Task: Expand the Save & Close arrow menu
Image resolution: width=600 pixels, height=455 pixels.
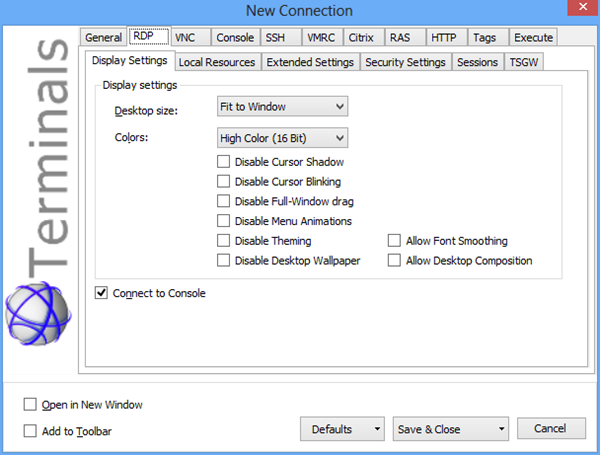Action: click(501, 429)
